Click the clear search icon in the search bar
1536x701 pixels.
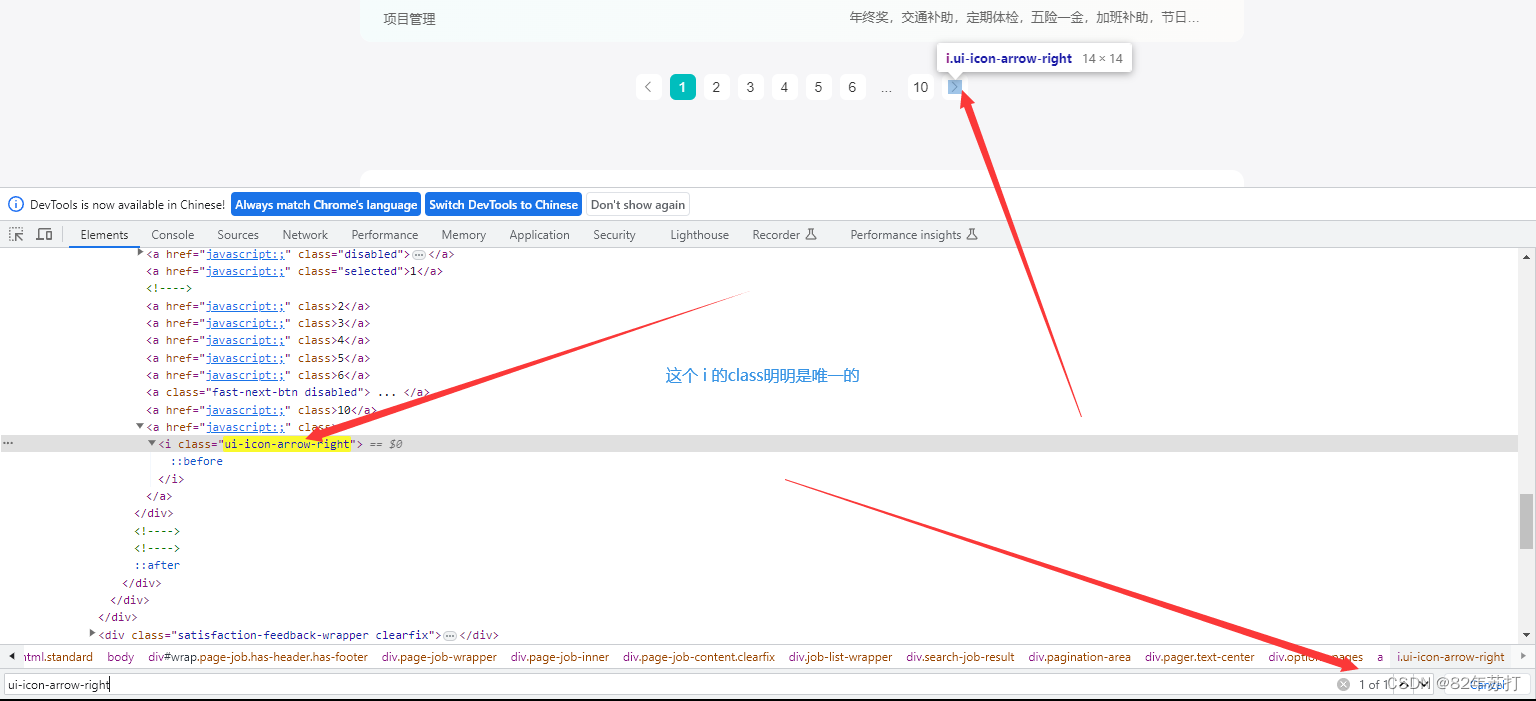(1343, 684)
